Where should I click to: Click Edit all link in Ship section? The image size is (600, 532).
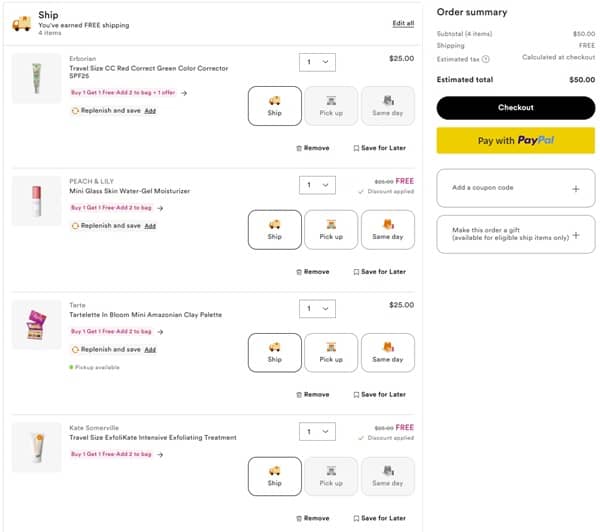pos(403,23)
